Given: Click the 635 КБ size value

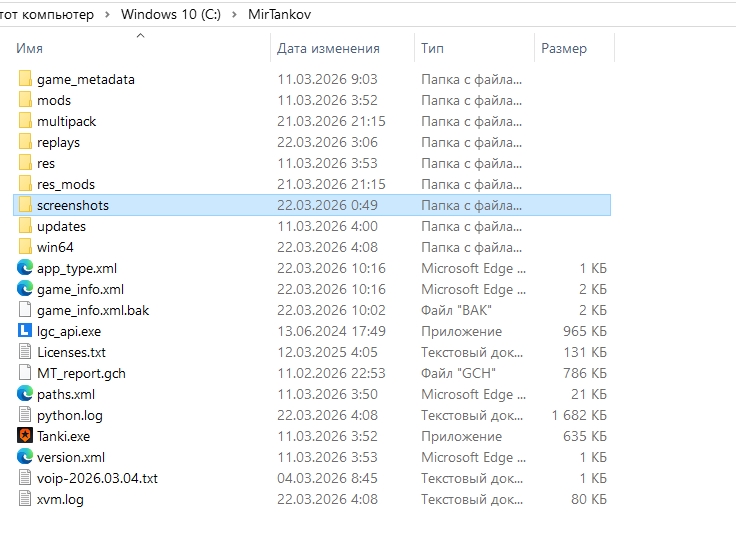Looking at the screenshot, I should point(584,436).
